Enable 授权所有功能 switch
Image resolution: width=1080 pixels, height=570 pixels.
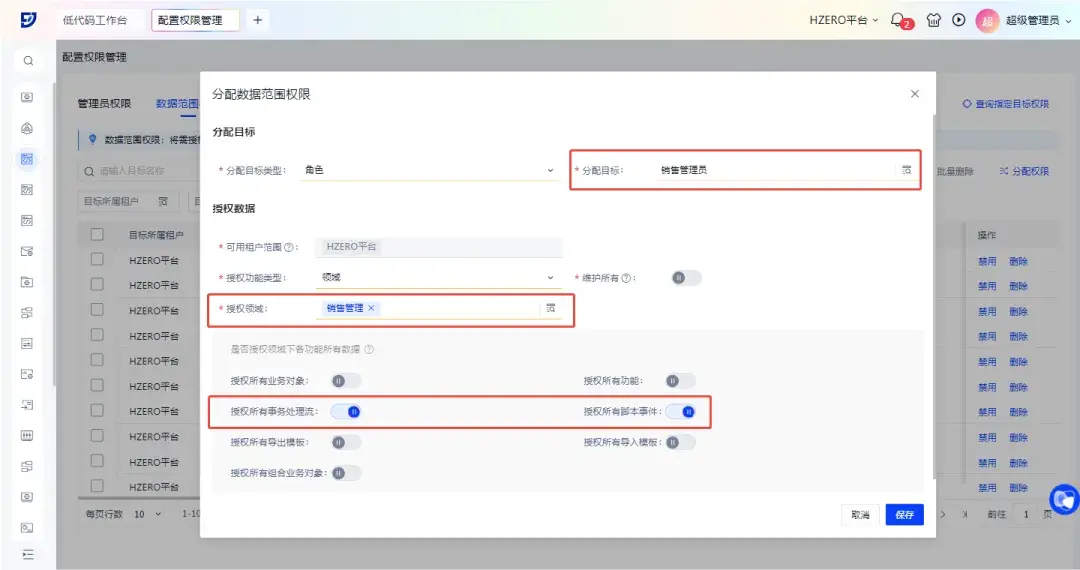pos(681,381)
